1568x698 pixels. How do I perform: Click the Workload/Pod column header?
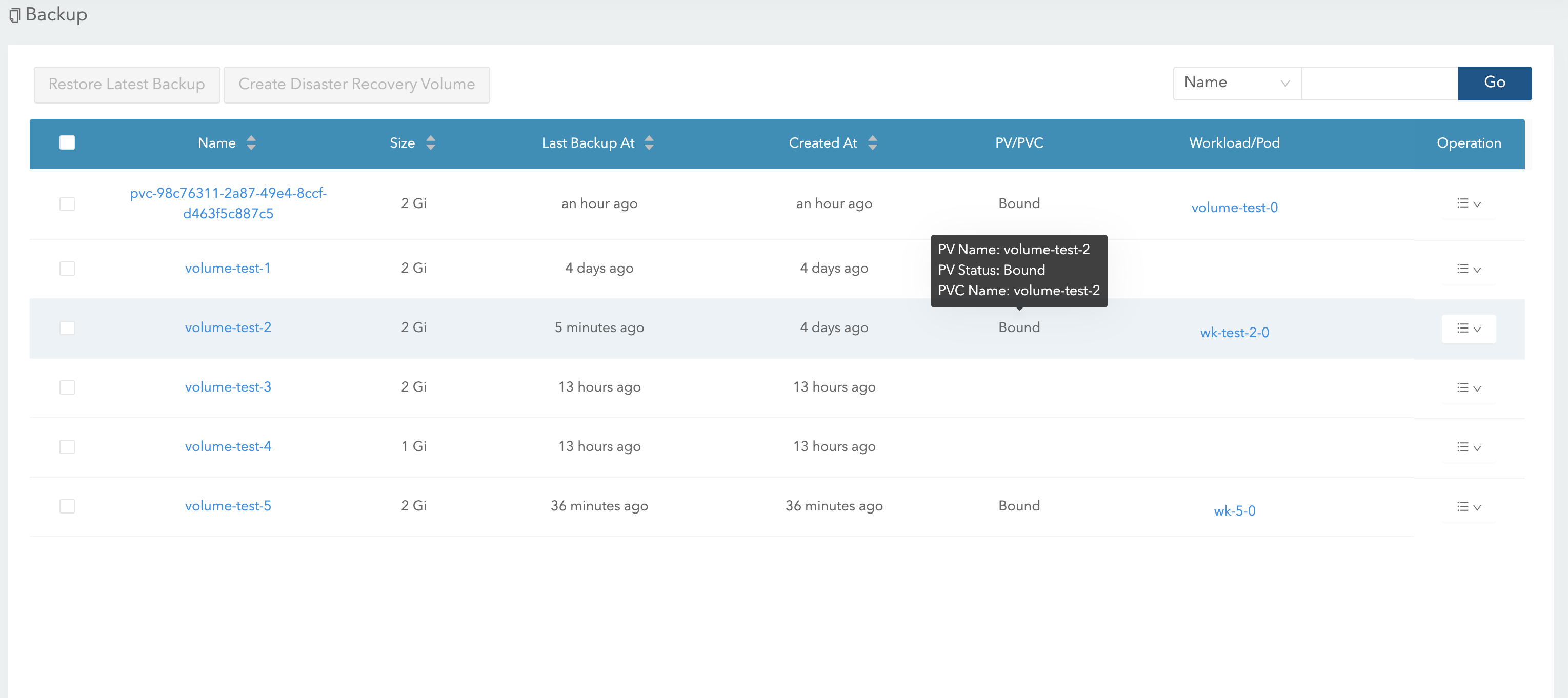coord(1234,143)
